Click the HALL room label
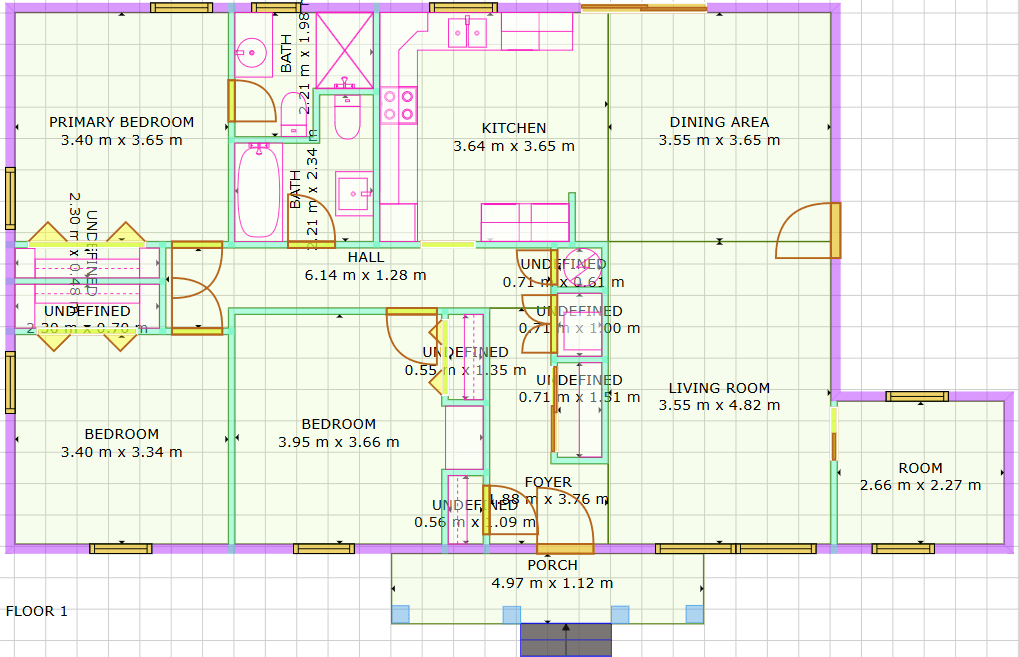The width and height of the screenshot is (1019, 657). (366, 257)
